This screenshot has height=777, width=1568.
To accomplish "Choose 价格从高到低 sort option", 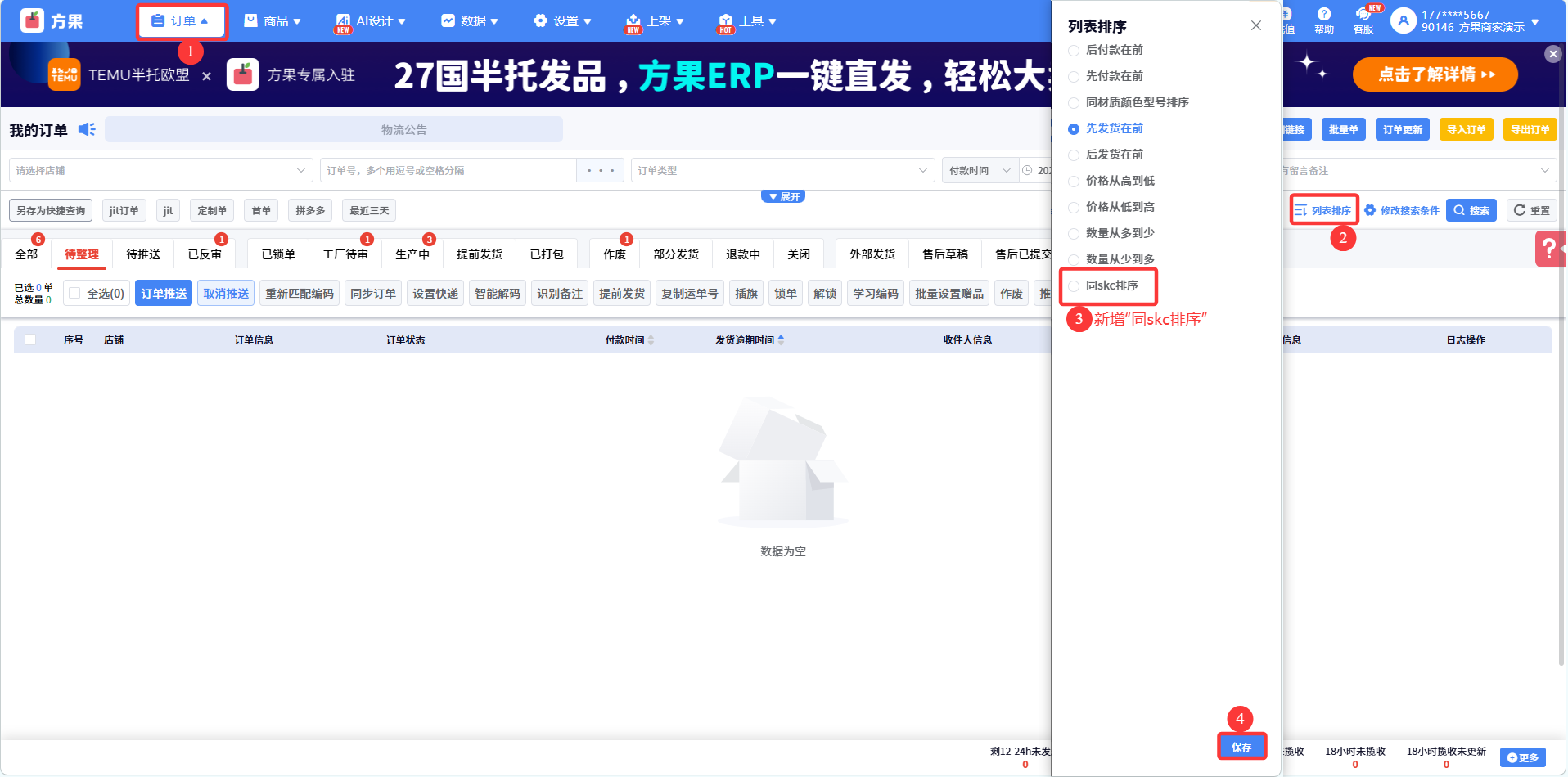I will [x=1074, y=182].
